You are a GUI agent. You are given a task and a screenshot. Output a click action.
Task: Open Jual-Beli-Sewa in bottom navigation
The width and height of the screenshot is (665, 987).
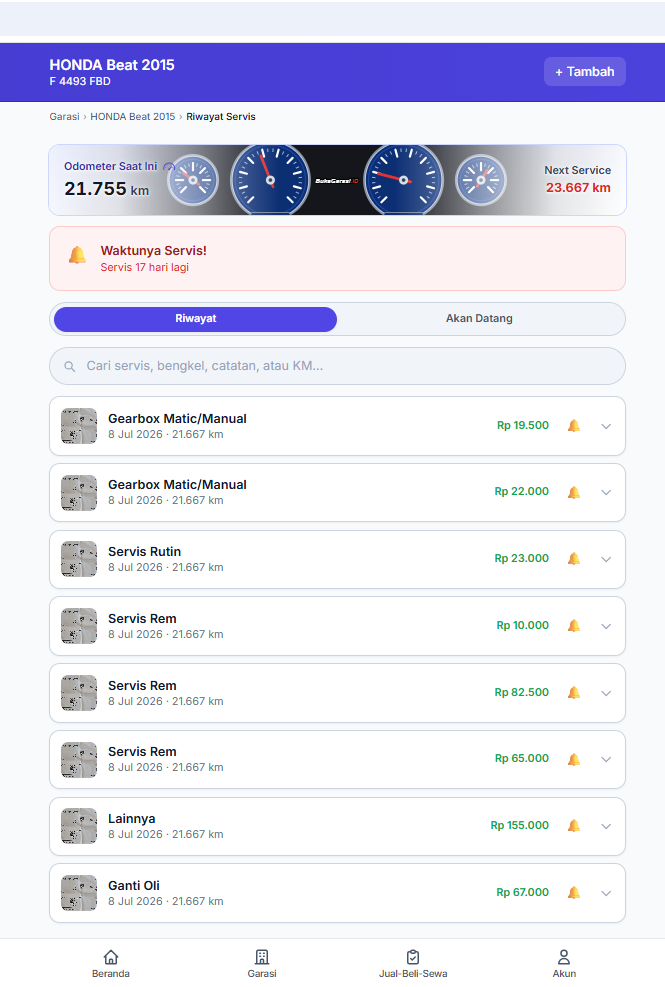coord(413,964)
